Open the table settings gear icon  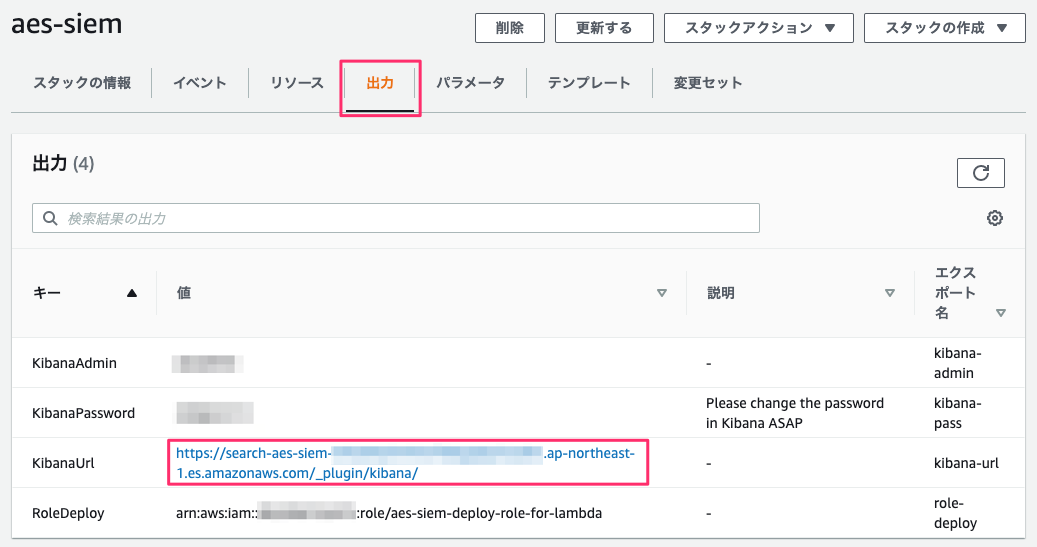pyautogui.click(x=994, y=218)
